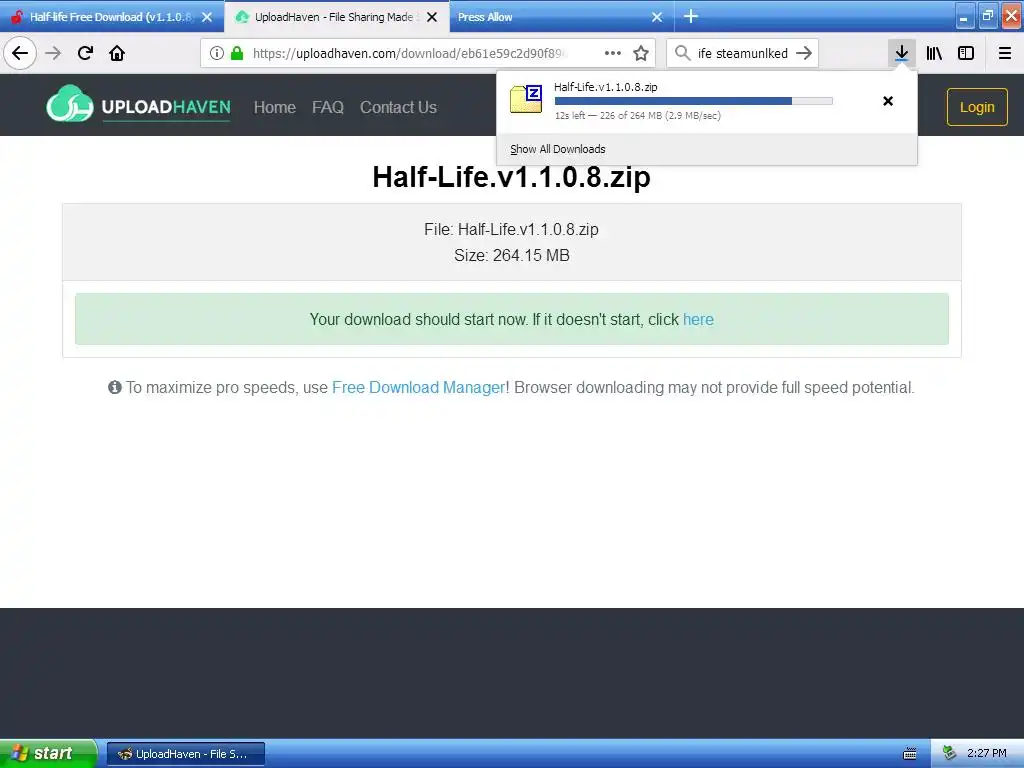Viewport: 1024px width, 768px height.
Task: Click the info icon before pro speeds note
Action: (x=115, y=387)
